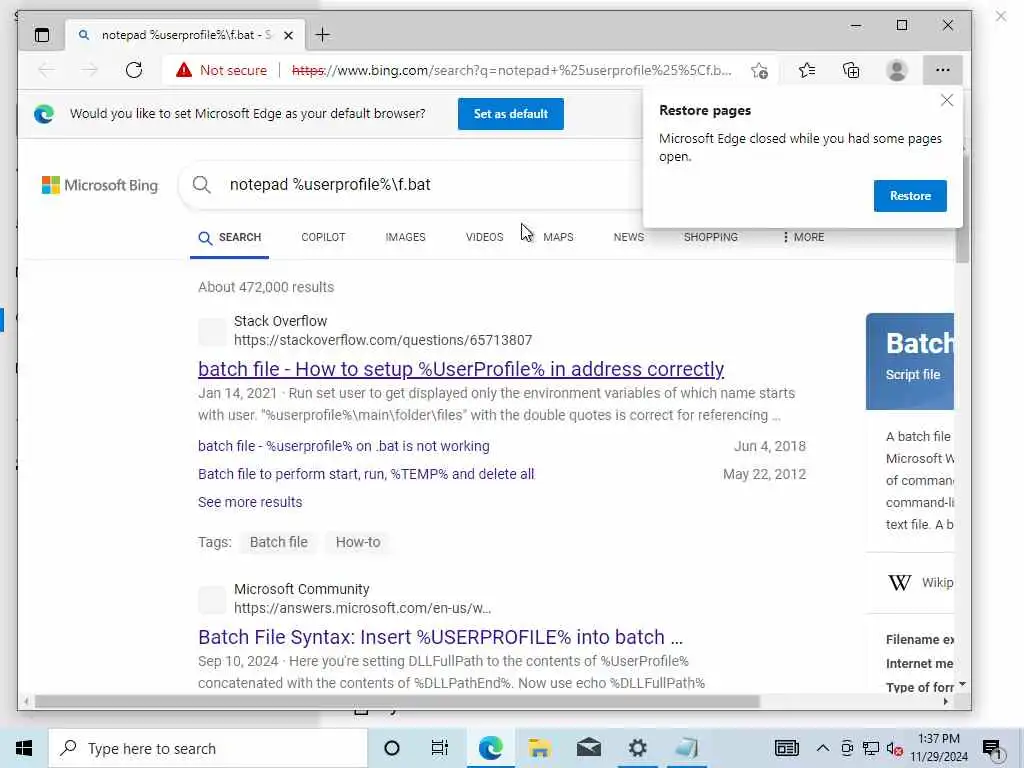
Task: Click the Stack Overflow source name
Action: point(280,321)
